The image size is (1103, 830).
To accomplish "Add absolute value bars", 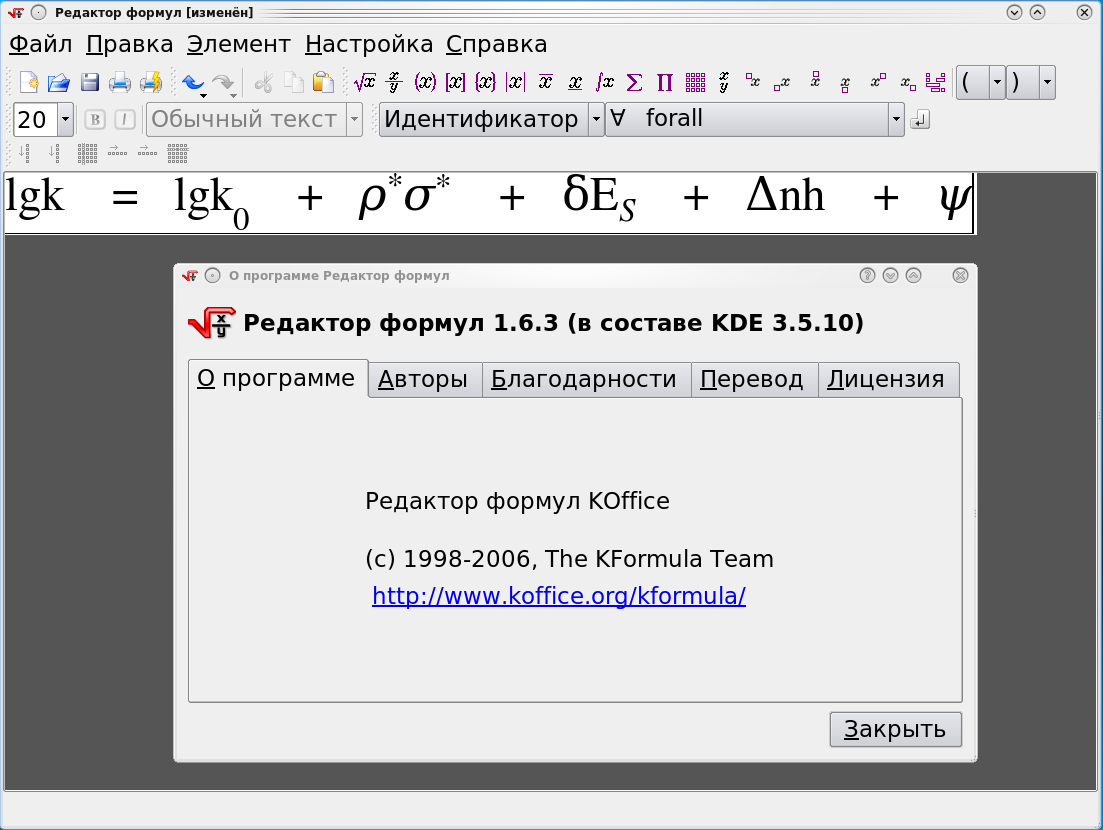I will 516,82.
